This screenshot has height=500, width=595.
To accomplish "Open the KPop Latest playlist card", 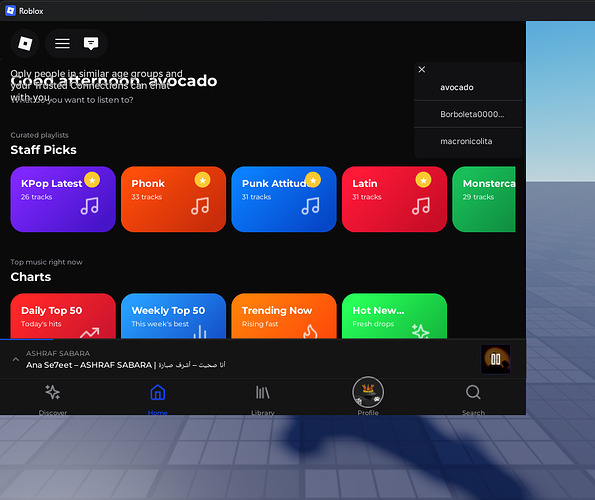I will click(63, 199).
